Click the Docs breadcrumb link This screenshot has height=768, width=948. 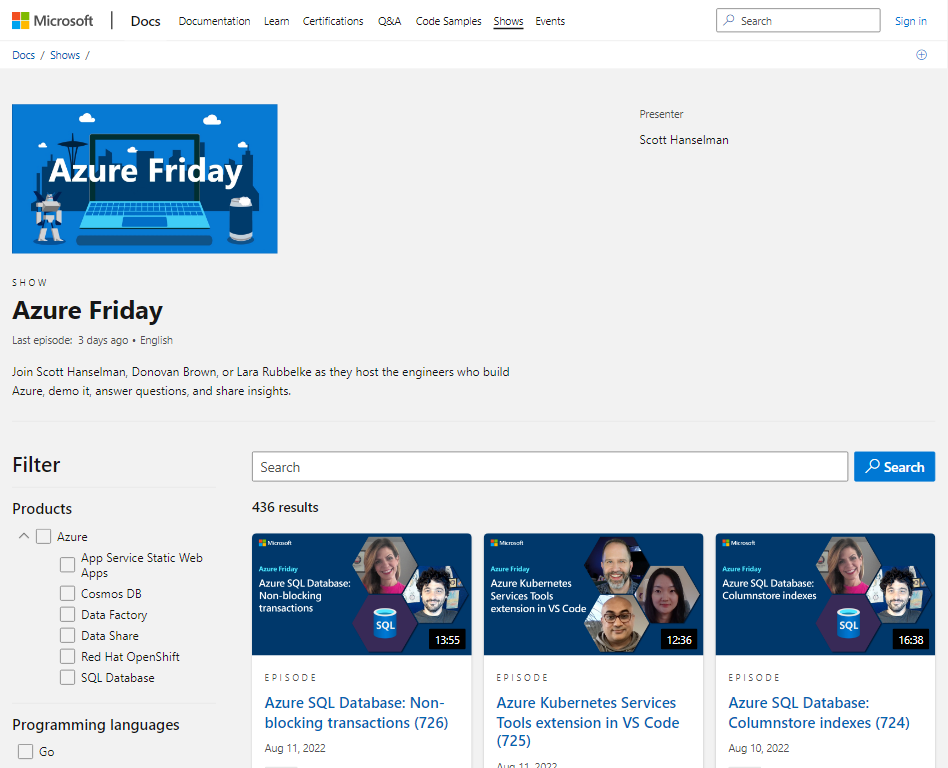click(24, 55)
